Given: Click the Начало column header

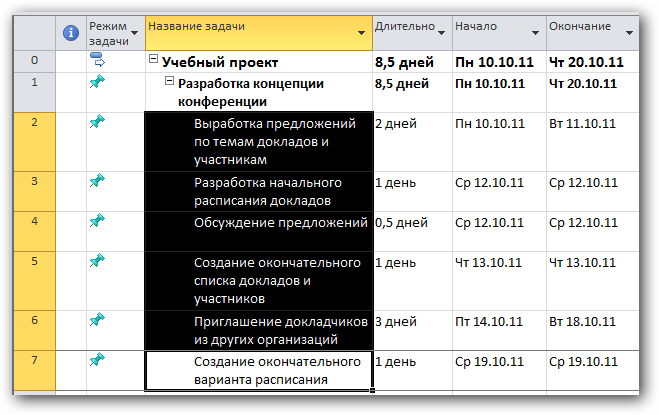Looking at the screenshot, I should tap(499, 33).
